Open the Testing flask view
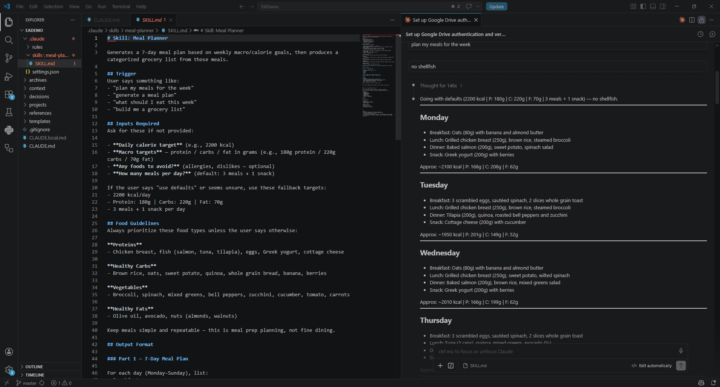The height and width of the screenshot is (387, 720). click(9, 112)
